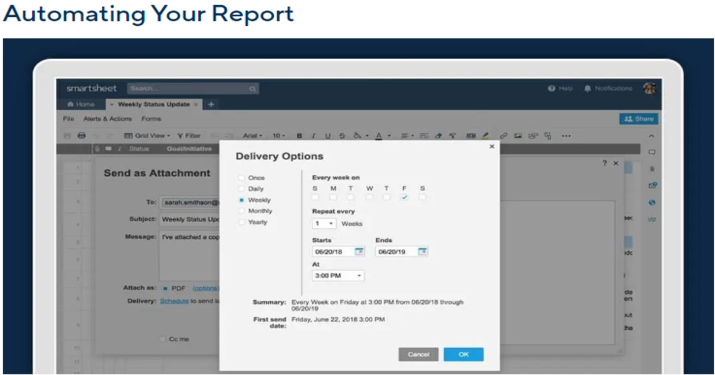
Task: Click the strikethrough icon
Action: [x=342, y=135]
